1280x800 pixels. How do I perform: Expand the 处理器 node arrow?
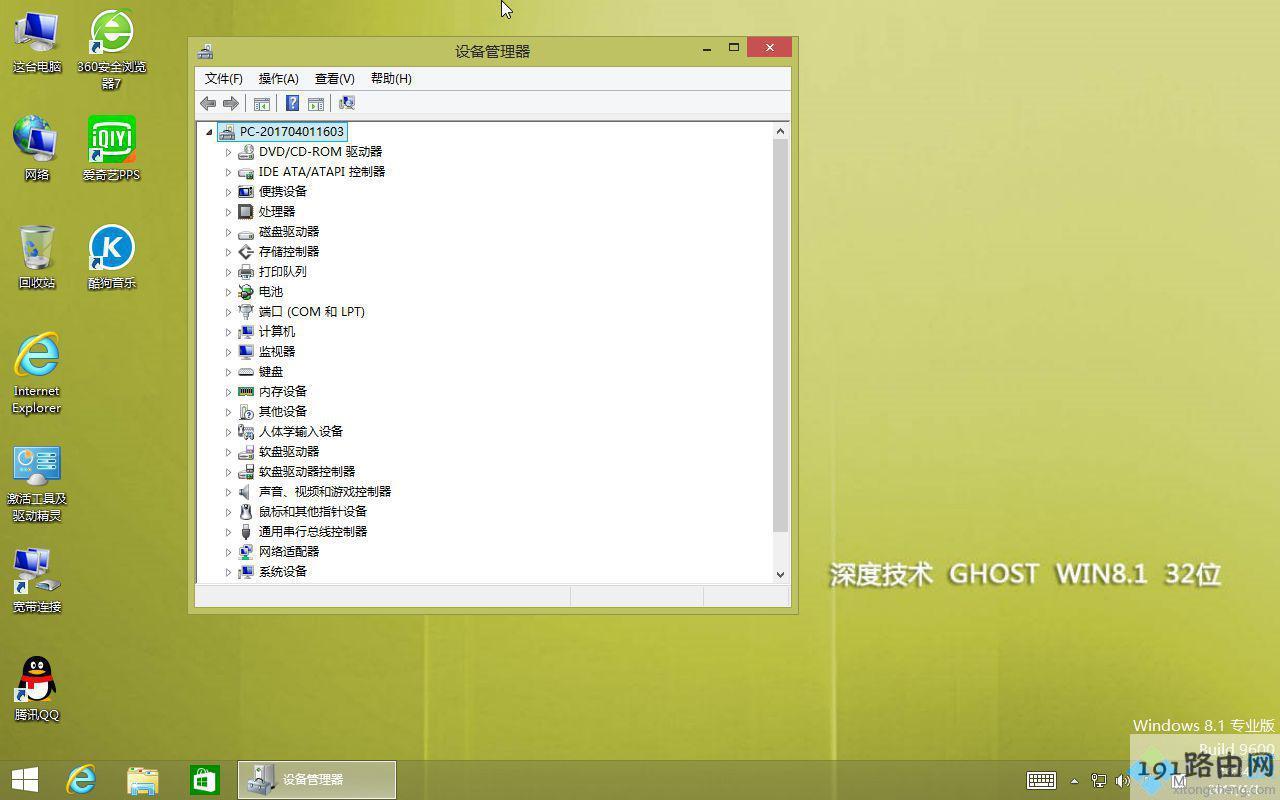click(228, 212)
